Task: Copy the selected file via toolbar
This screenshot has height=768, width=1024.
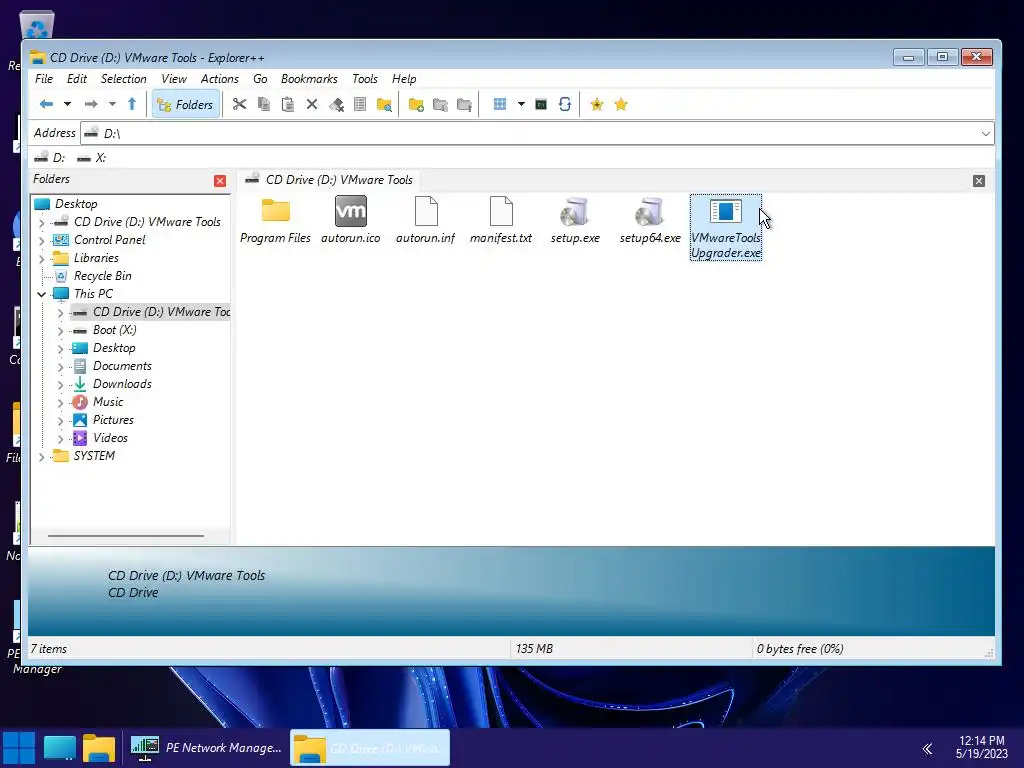Action: point(264,104)
